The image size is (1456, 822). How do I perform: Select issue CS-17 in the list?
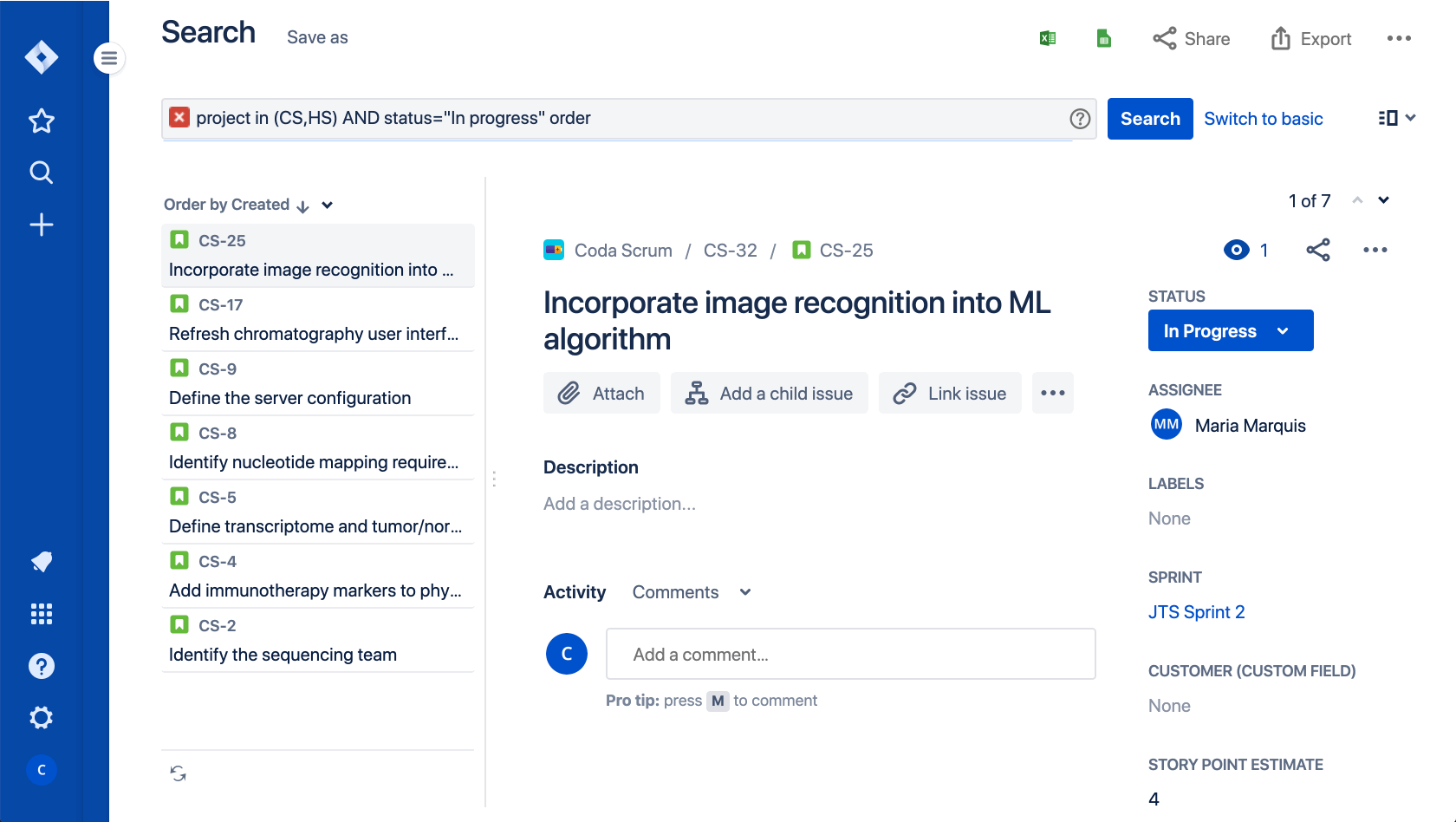point(317,319)
